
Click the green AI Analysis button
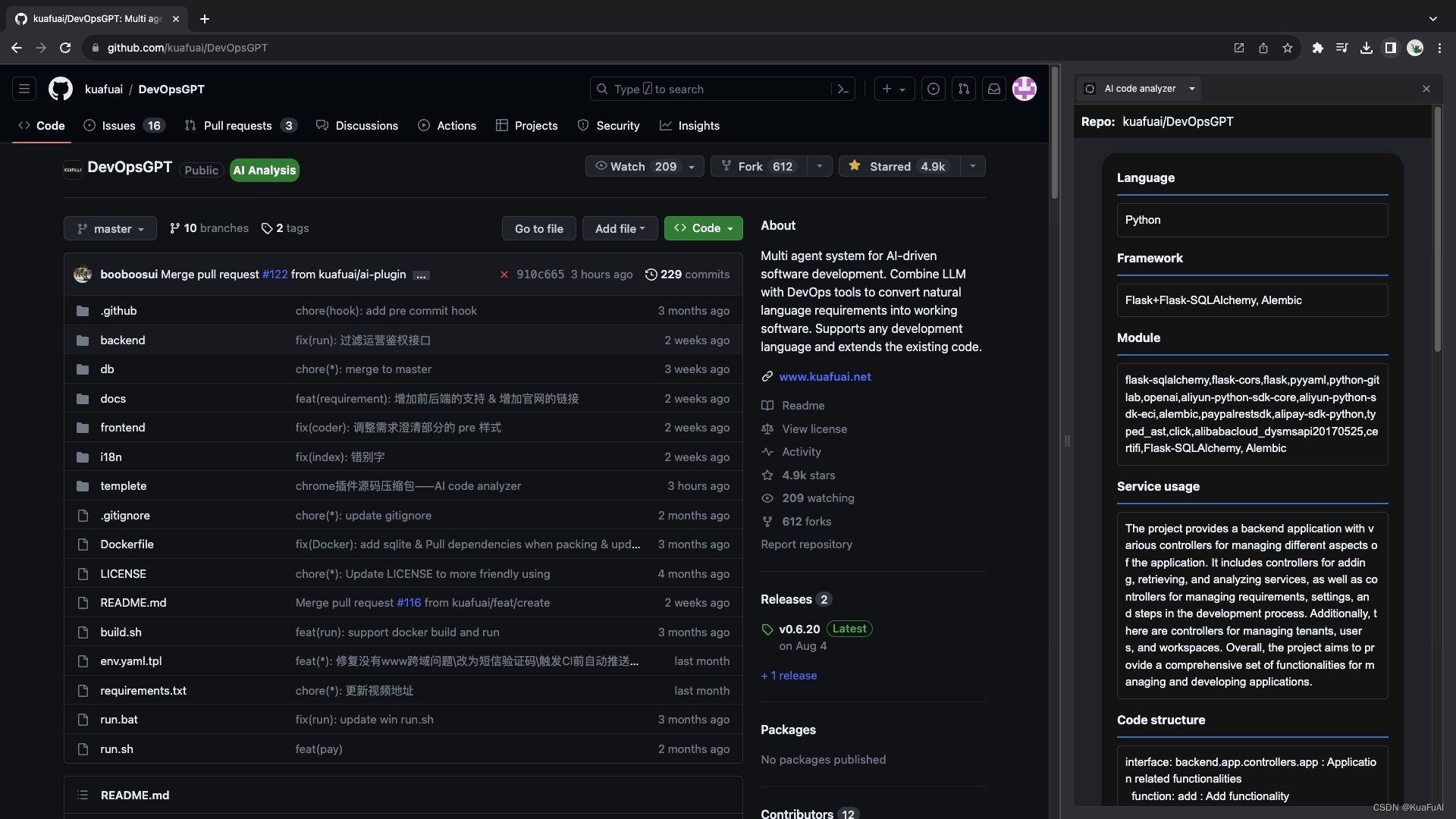pos(265,170)
